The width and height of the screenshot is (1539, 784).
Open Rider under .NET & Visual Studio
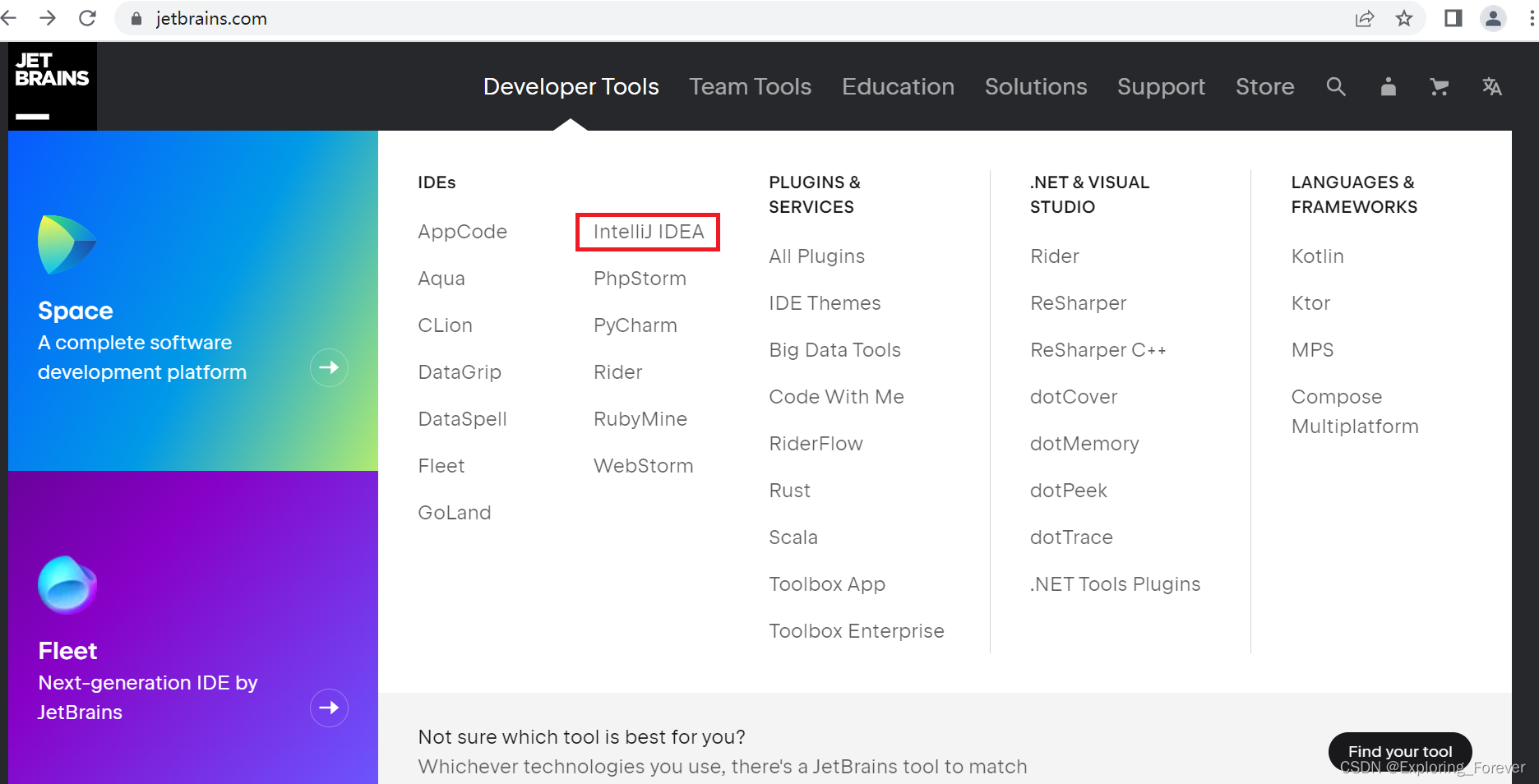[1055, 256]
